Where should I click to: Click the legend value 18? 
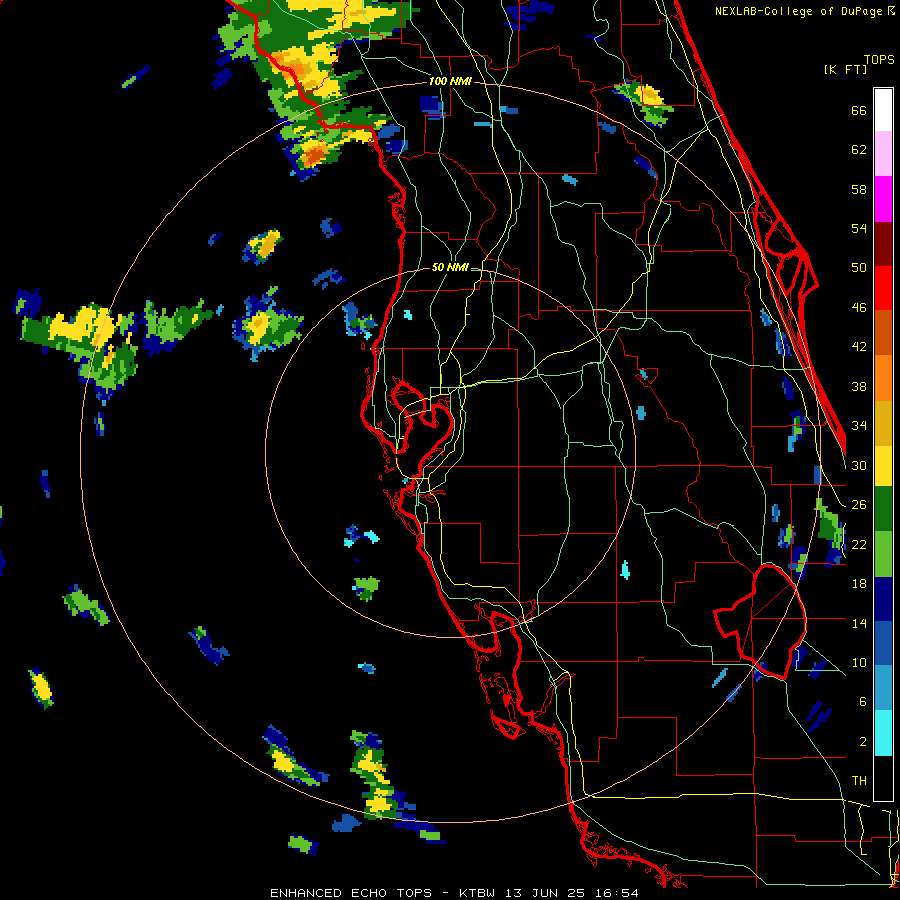(x=859, y=584)
